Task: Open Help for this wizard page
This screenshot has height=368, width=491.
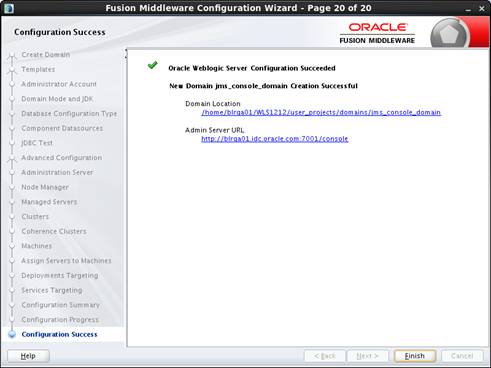Action: click(x=28, y=356)
